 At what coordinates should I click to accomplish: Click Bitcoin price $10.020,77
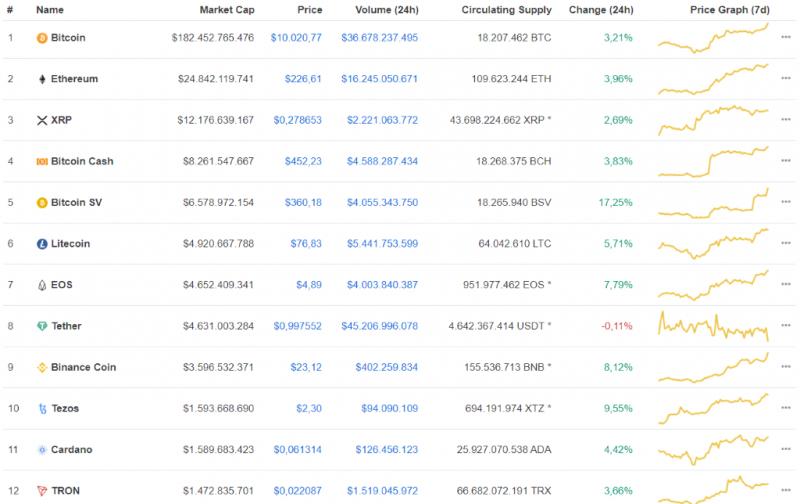point(296,38)
